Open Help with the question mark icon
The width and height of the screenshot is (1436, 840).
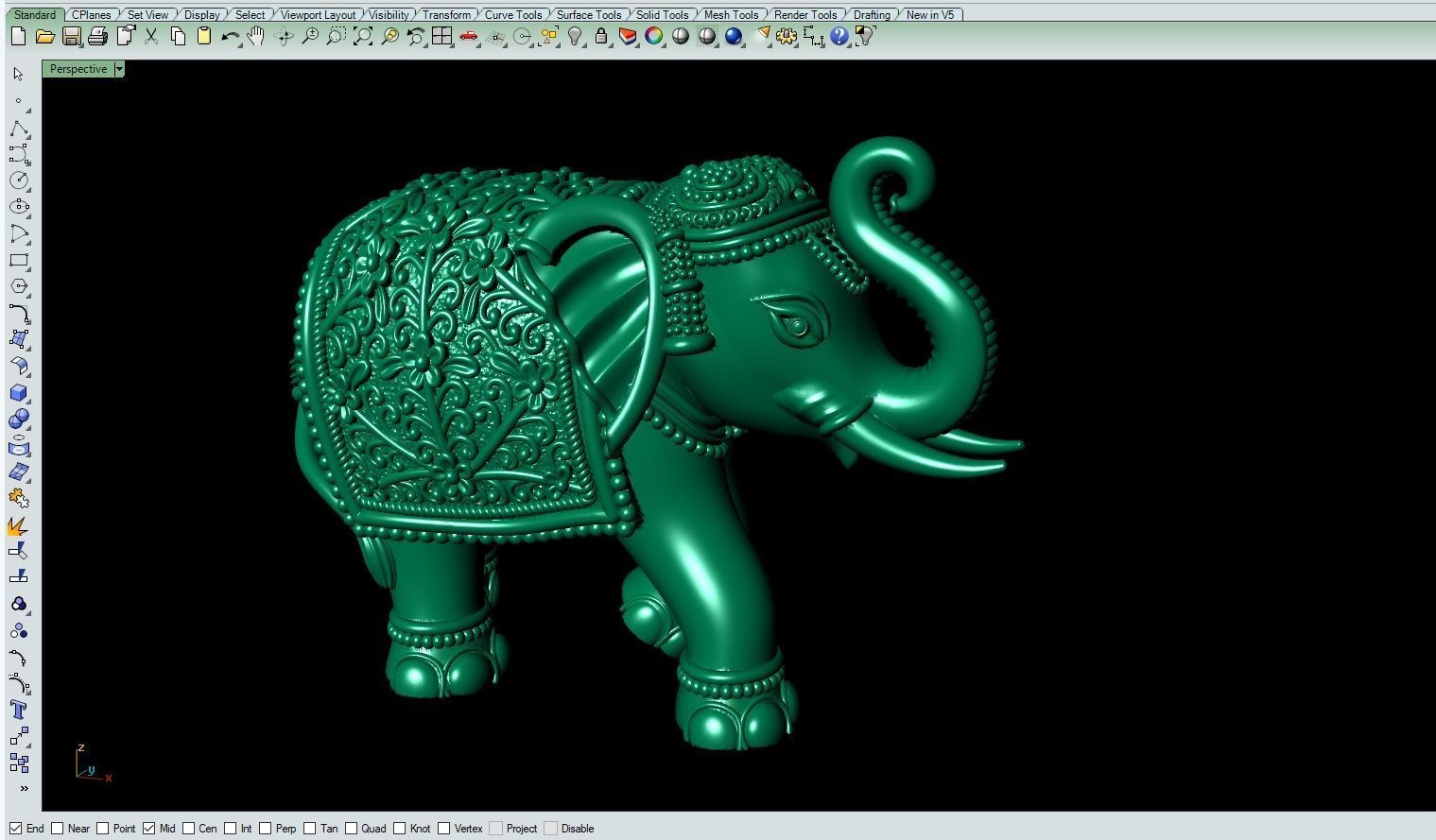[839, 37]
